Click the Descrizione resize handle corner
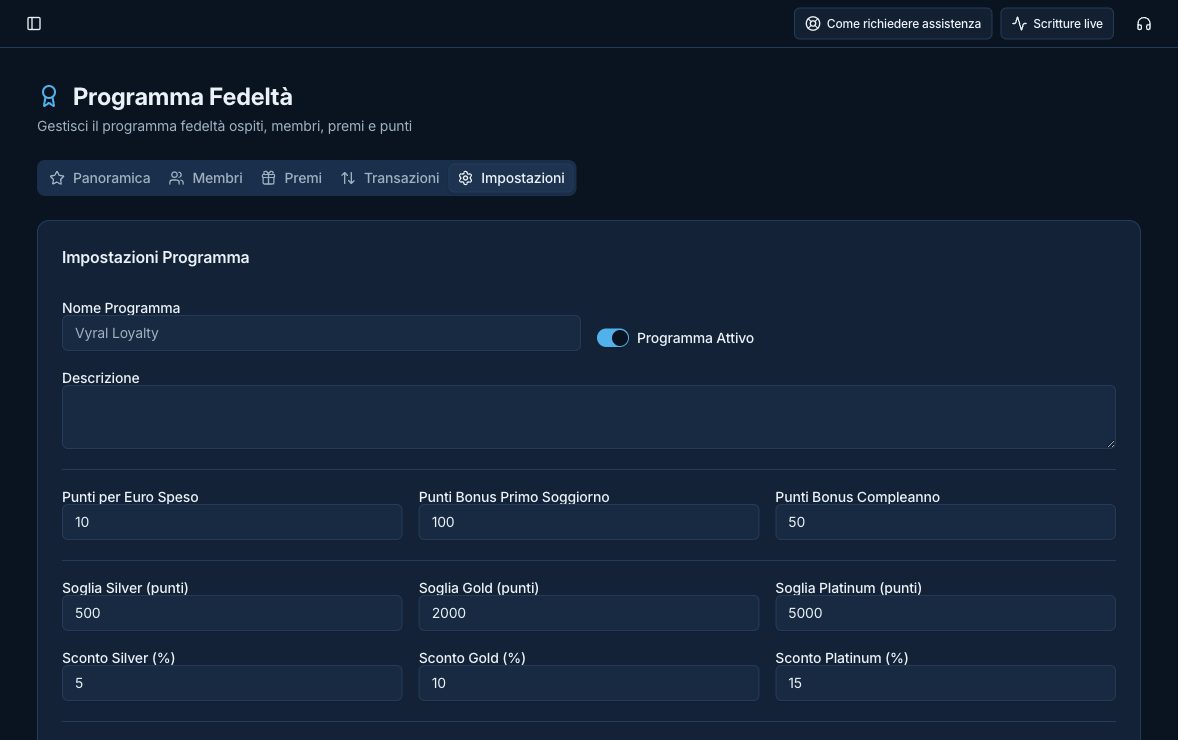1178x740 pixels. point(1110,444)
